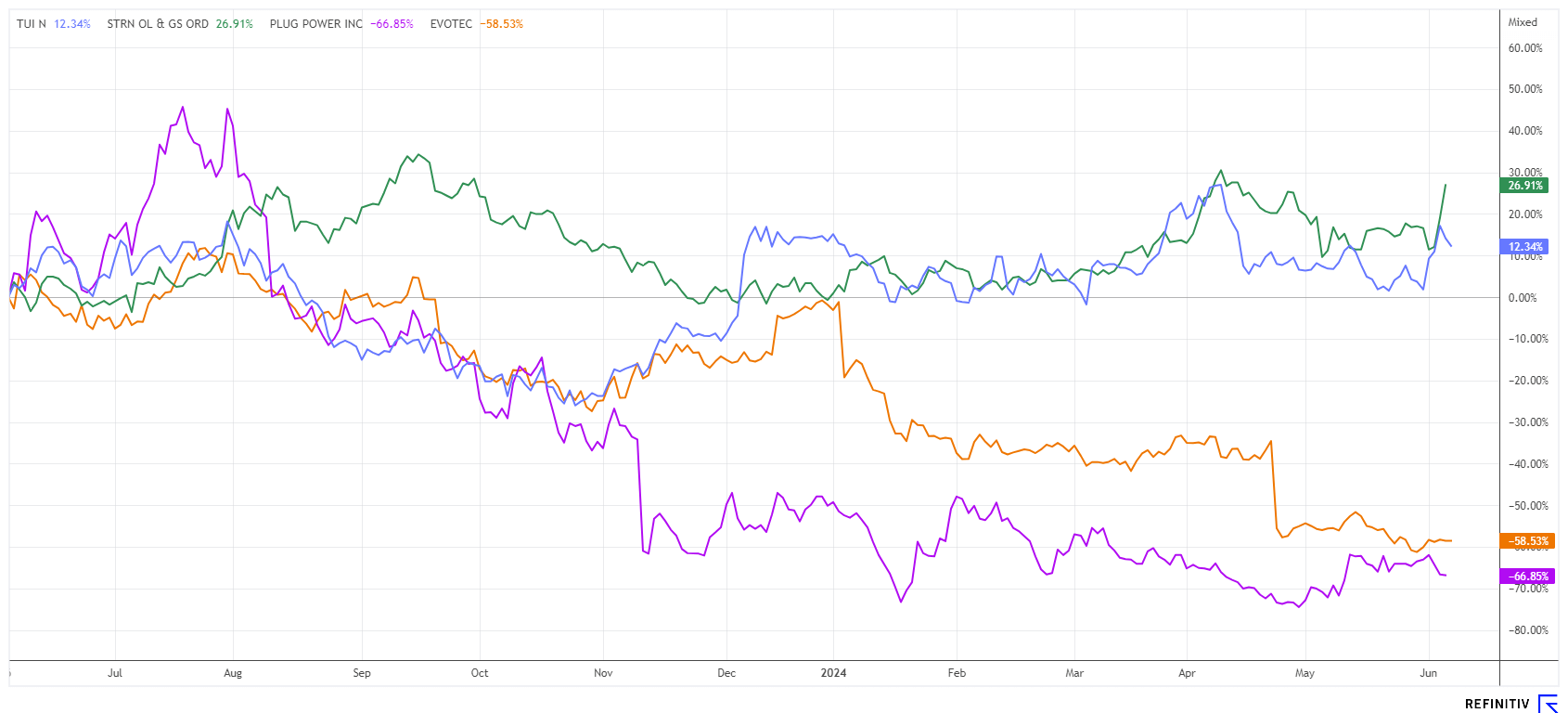Click the Jun label on the time axis

point(1429,673)
